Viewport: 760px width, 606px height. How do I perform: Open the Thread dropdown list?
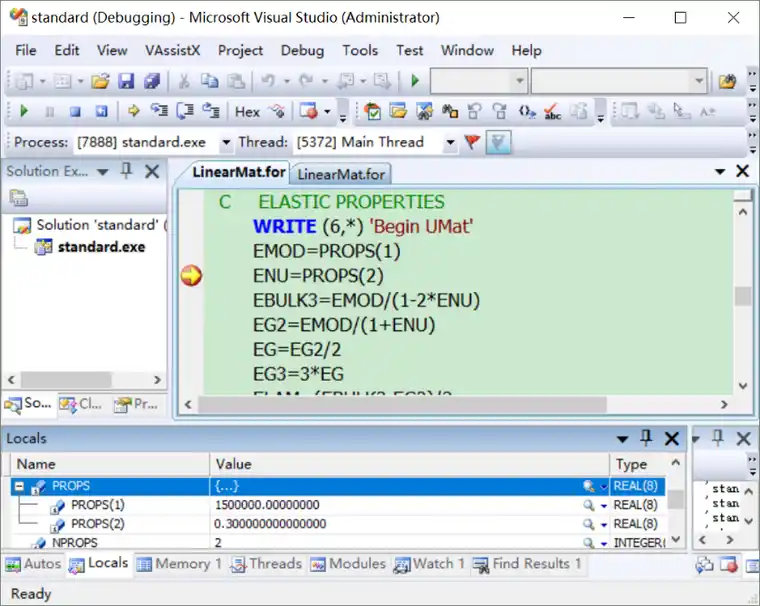click(x=450, y=143)
